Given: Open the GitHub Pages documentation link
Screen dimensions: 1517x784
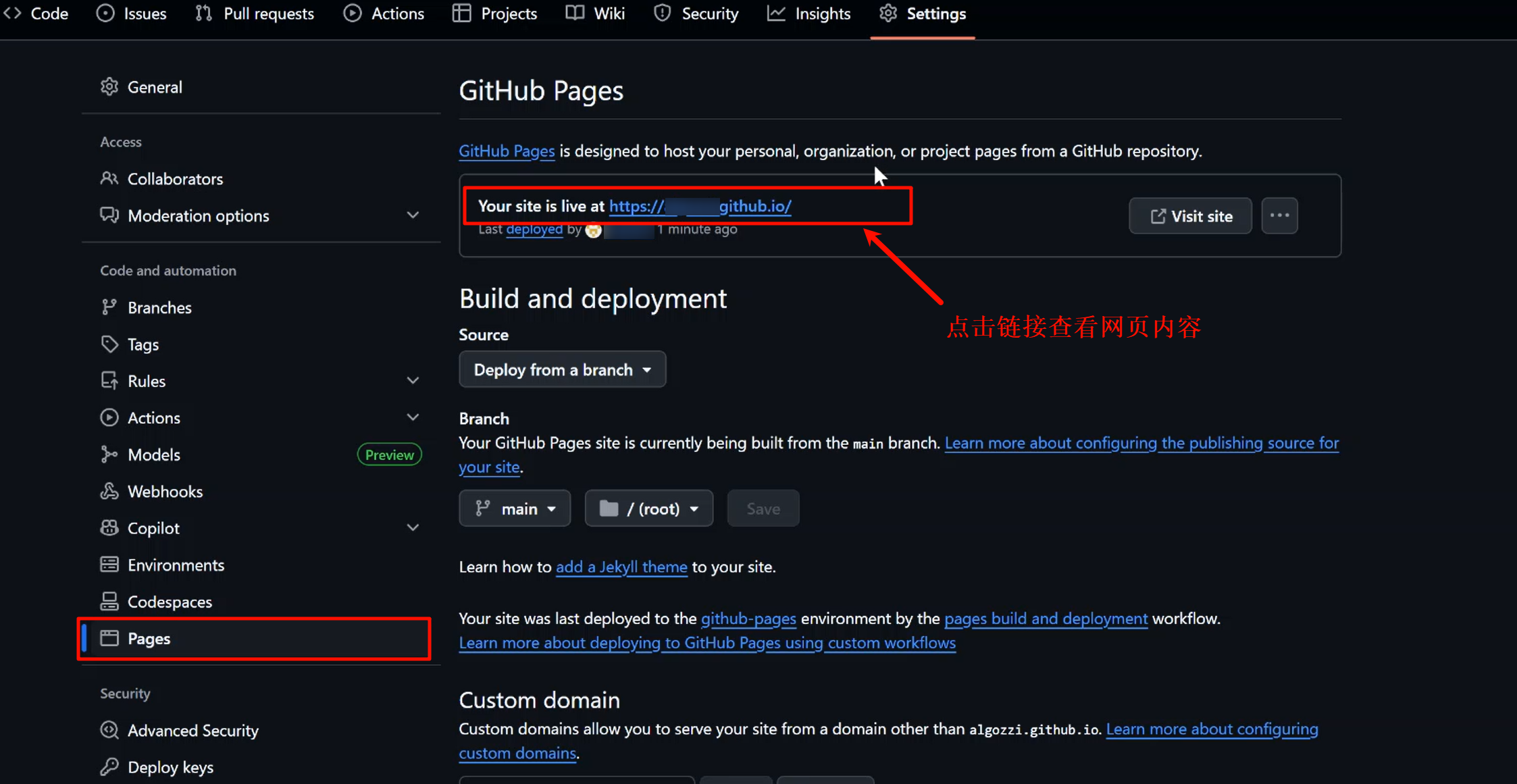Looking at the screenshot, I should (x=507, y=151).
